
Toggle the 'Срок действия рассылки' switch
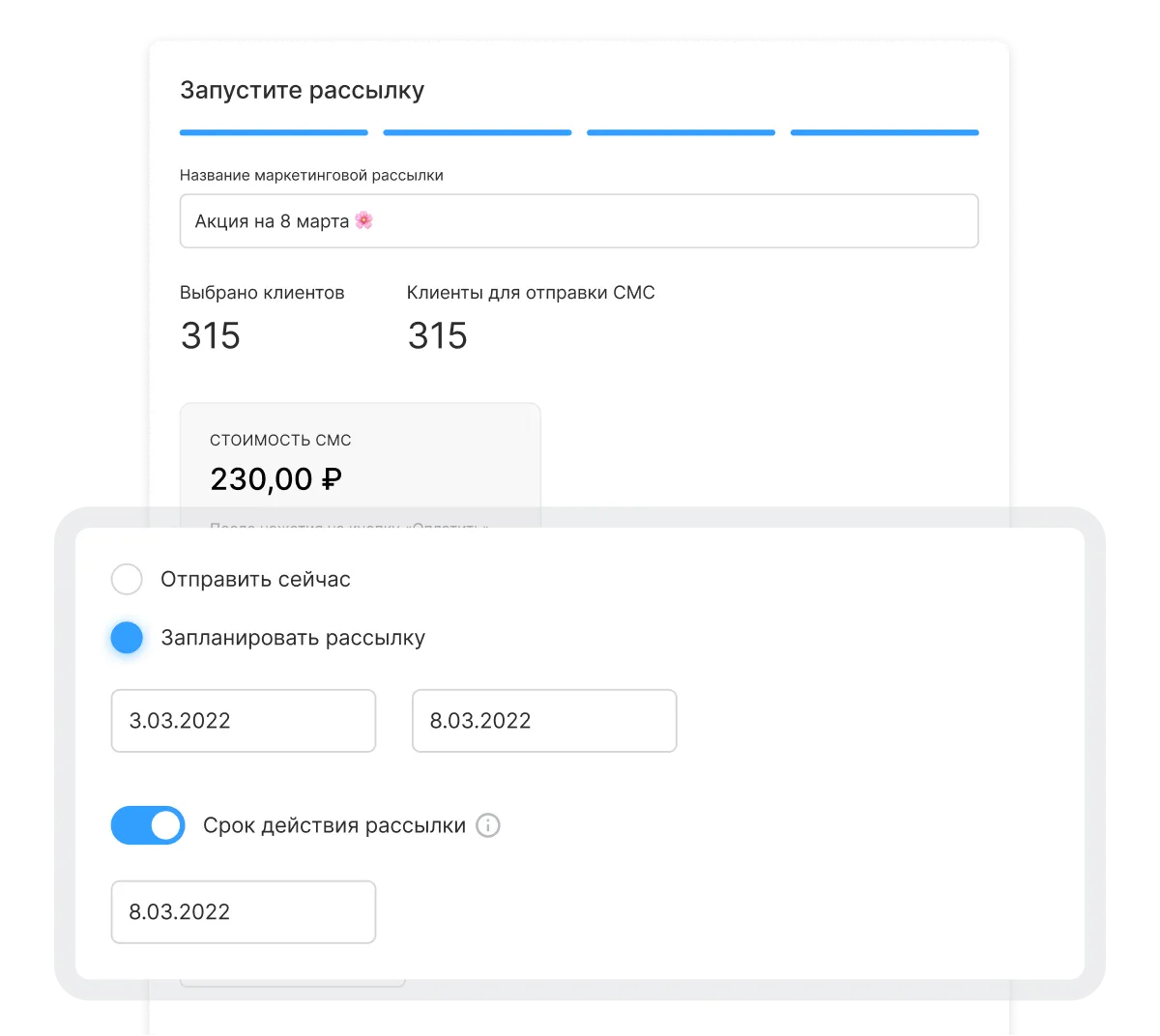click(148, 825)
